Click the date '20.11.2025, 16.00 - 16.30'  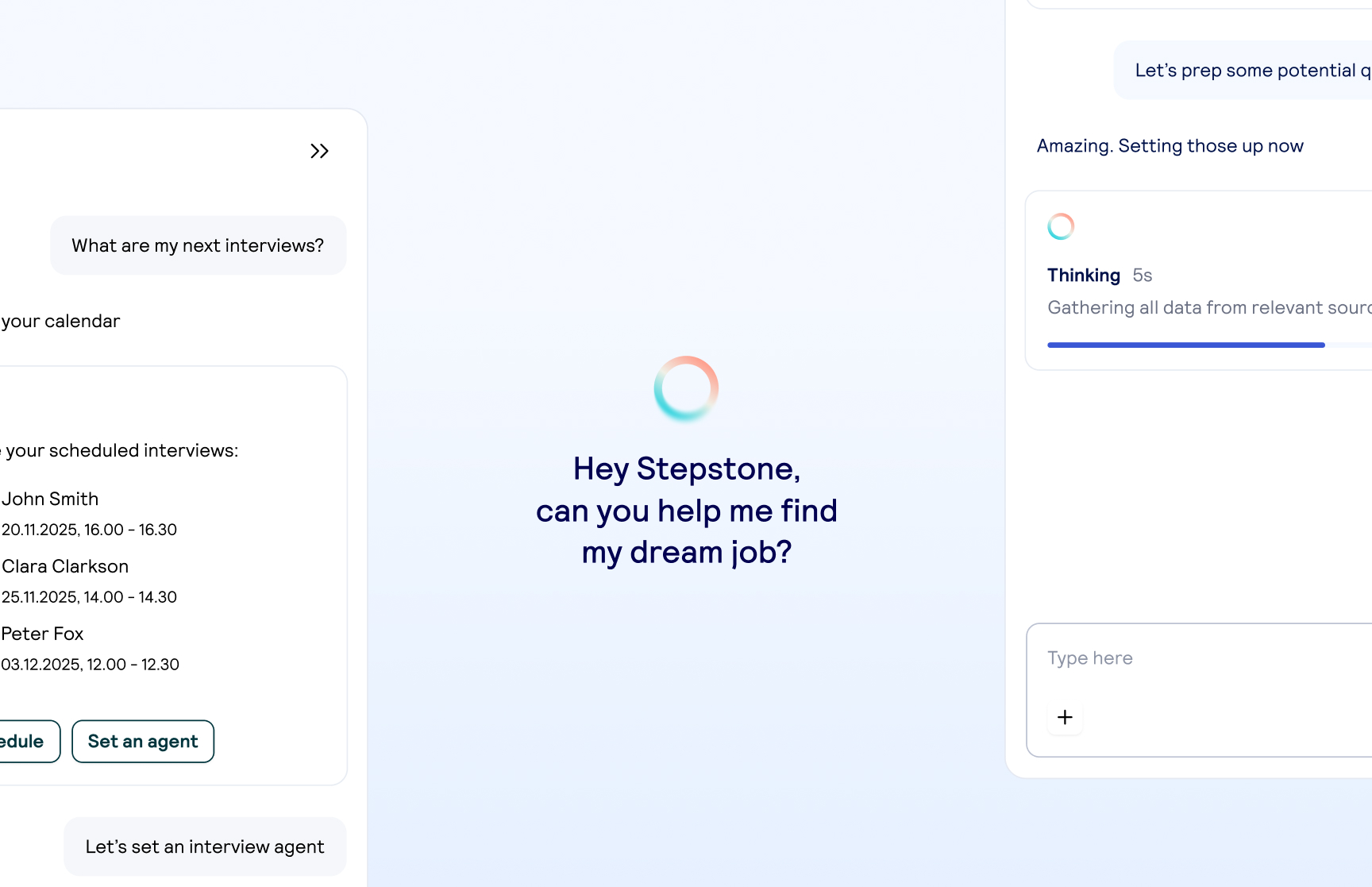pos(89,530)
